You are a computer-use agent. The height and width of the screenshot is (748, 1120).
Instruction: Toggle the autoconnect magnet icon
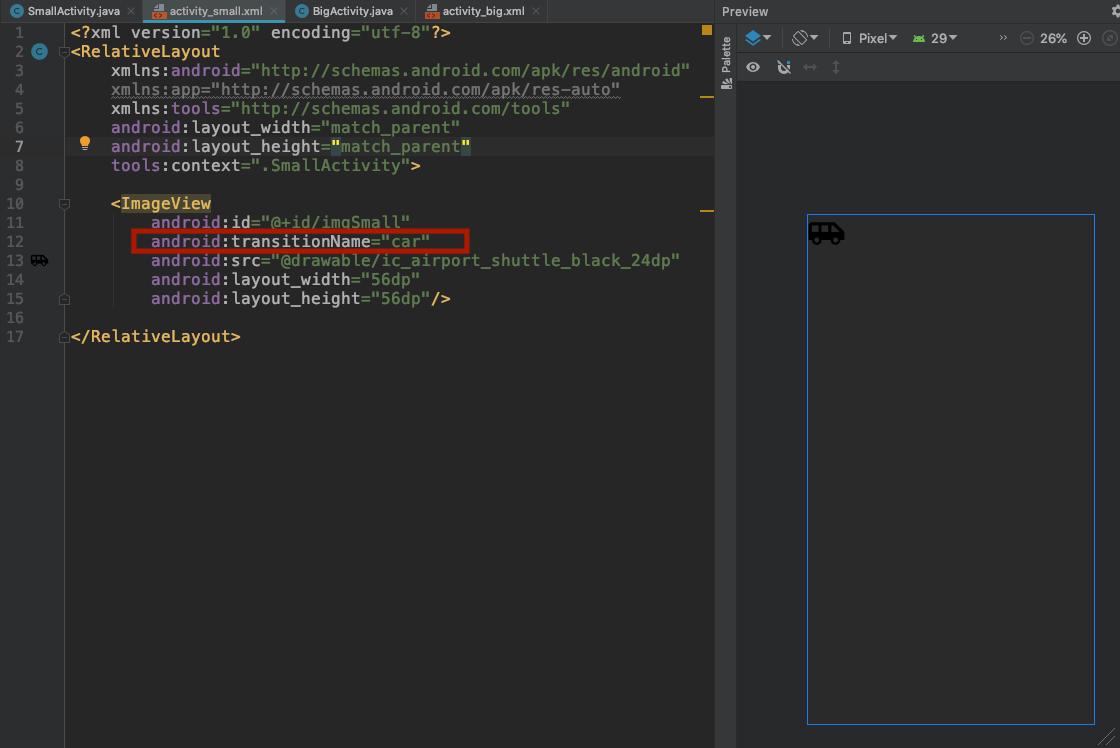pyautogui.click(x=784, y=66)
